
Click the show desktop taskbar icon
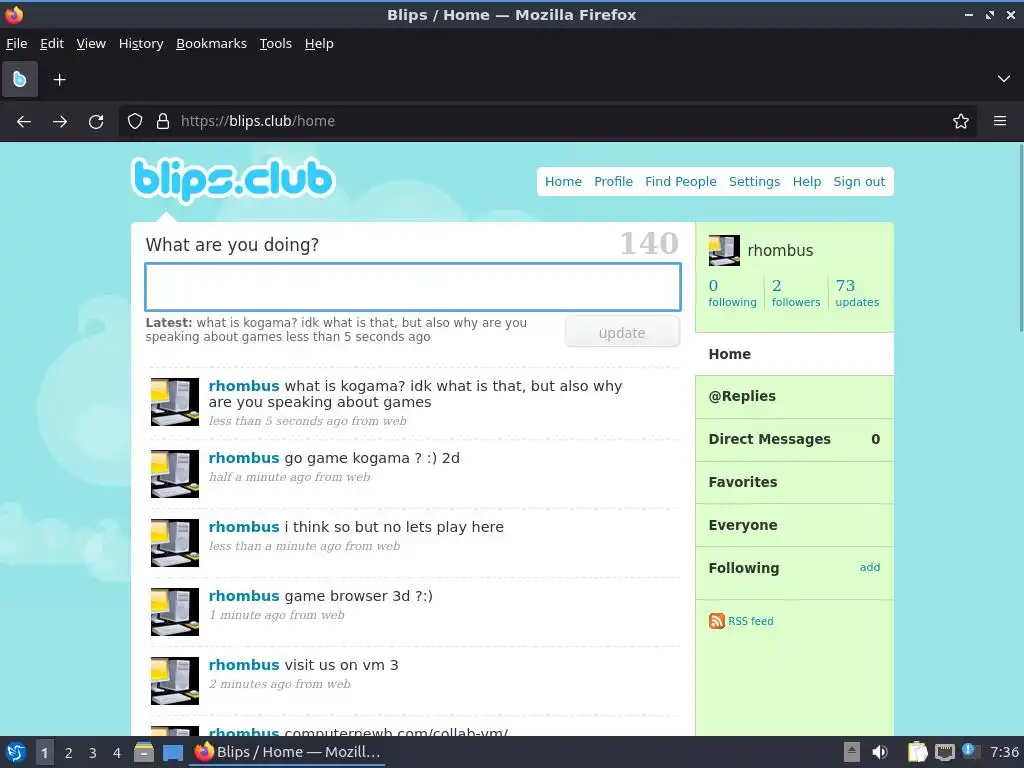click(173, 753)
